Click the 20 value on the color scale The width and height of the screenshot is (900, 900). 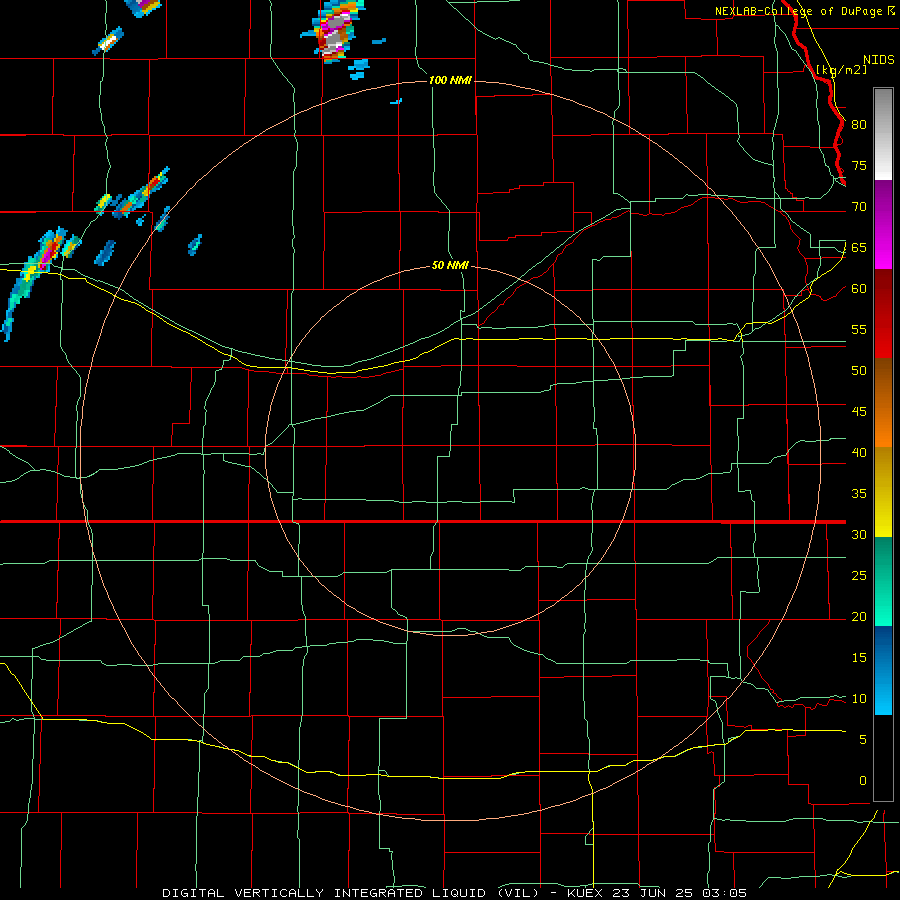pos(859,616)
